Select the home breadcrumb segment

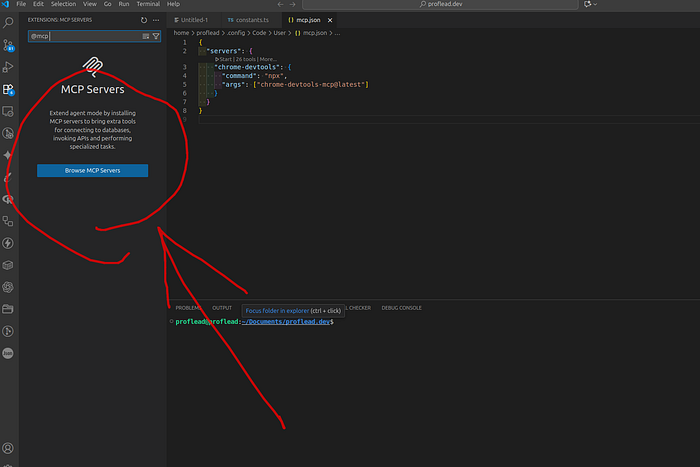[x=181, y=33]
